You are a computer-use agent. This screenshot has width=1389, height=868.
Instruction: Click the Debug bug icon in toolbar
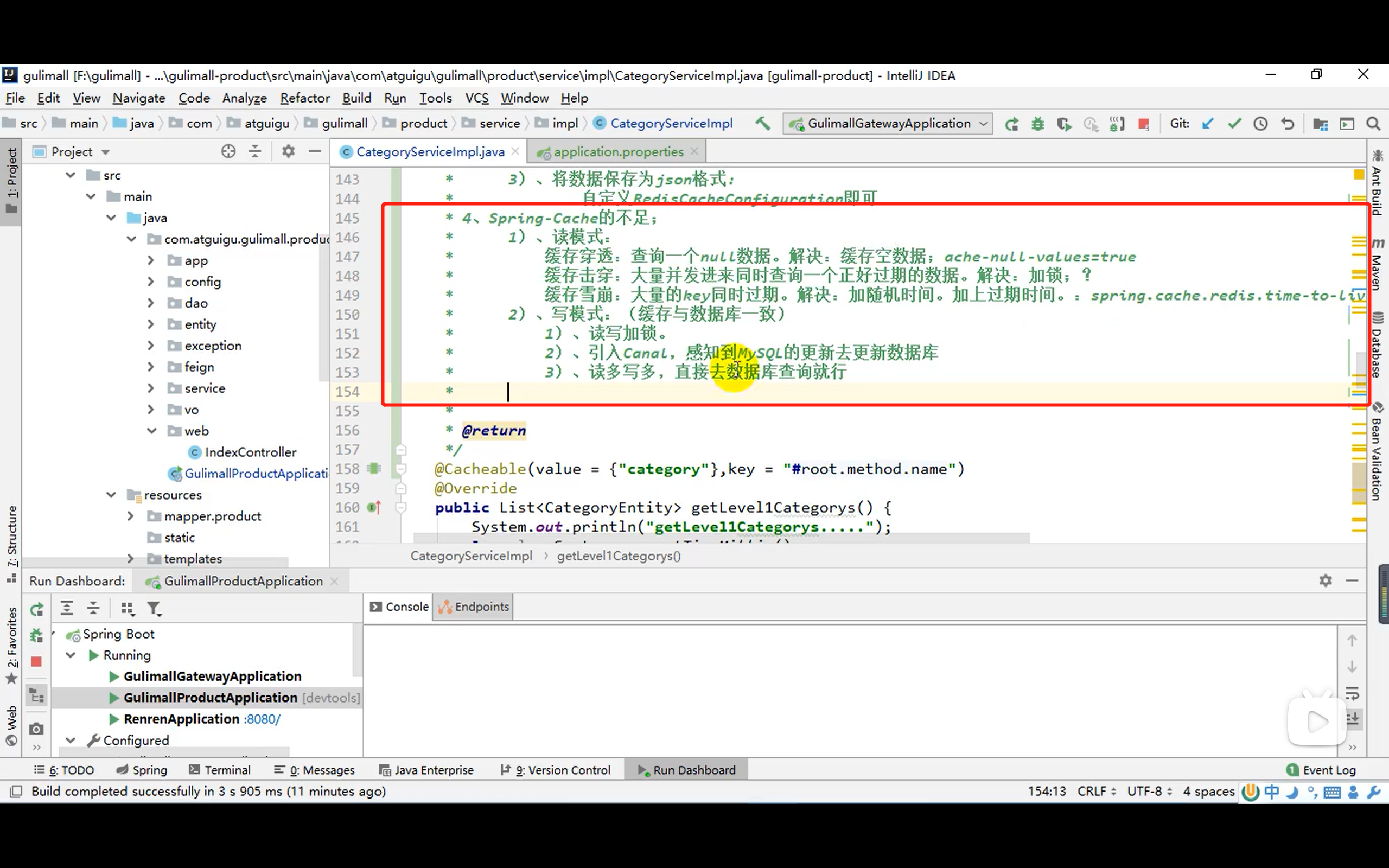1037,124
